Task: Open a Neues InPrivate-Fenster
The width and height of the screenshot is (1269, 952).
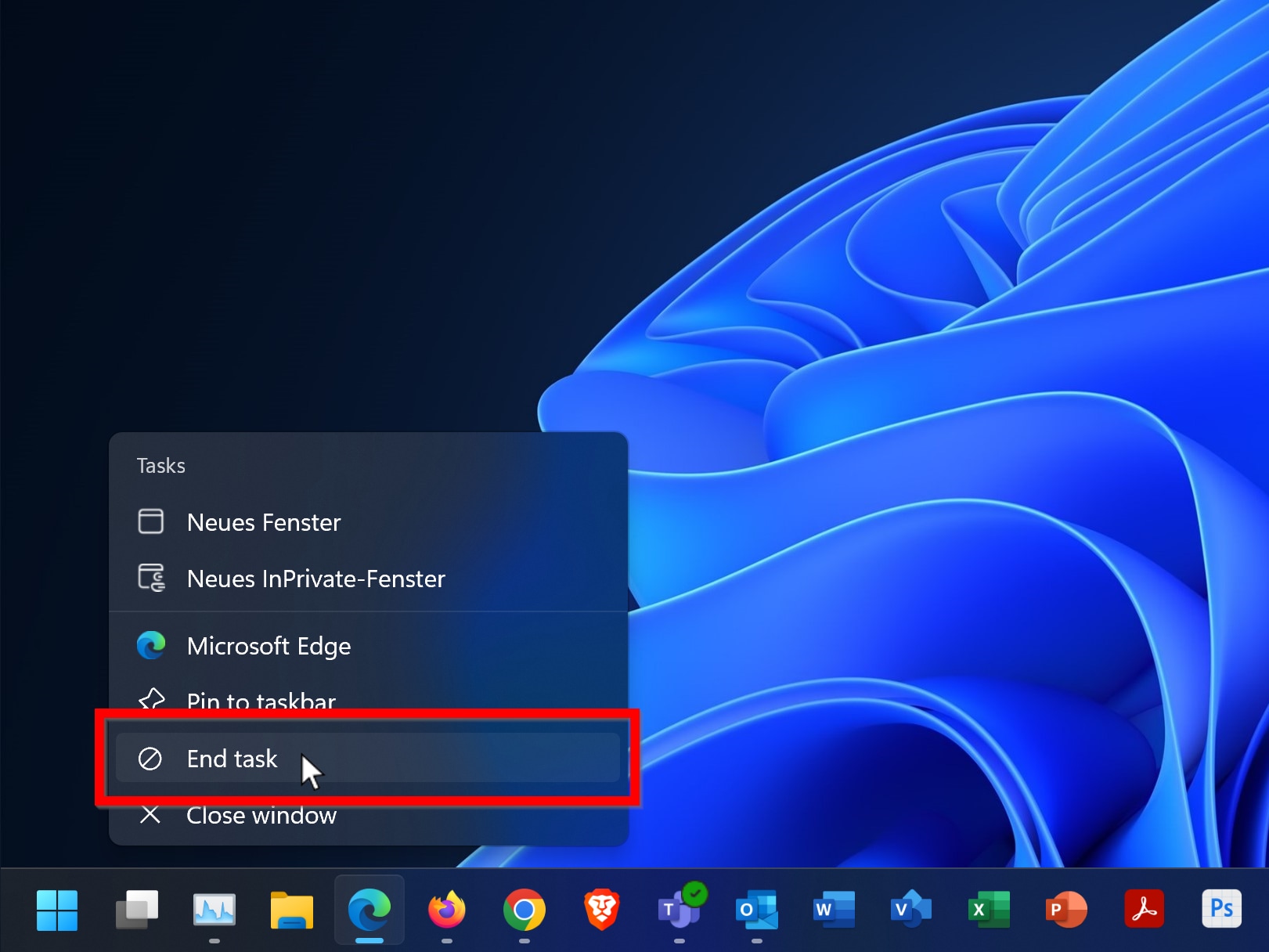Action: pos(315,579)
